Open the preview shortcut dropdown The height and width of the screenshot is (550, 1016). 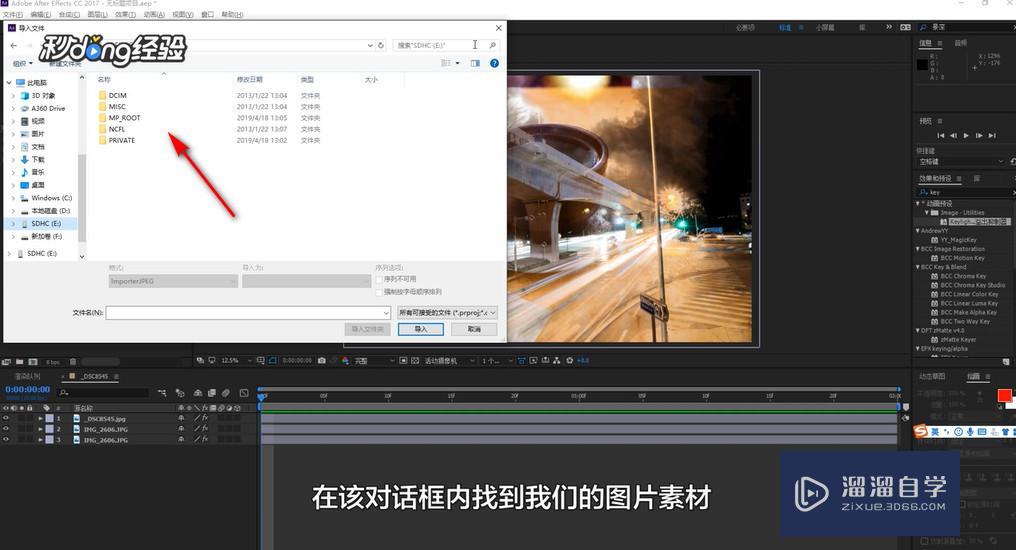pos(961,161)
